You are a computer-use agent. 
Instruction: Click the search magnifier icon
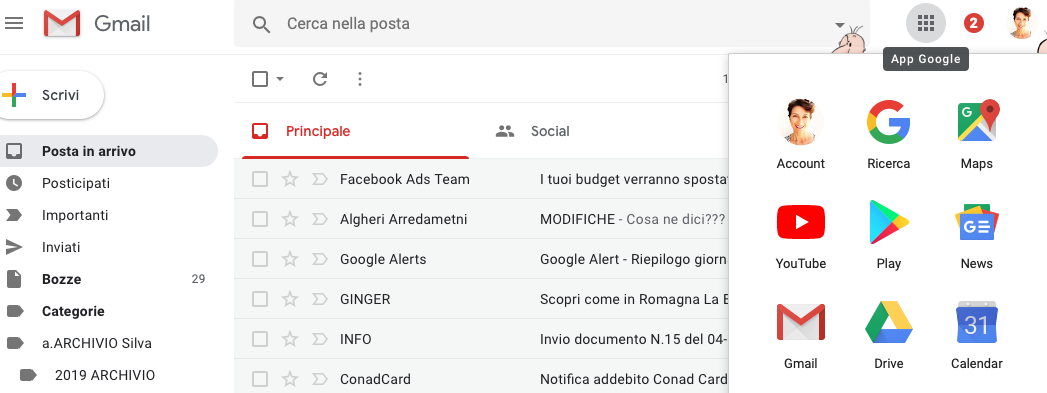click(261, 25)
